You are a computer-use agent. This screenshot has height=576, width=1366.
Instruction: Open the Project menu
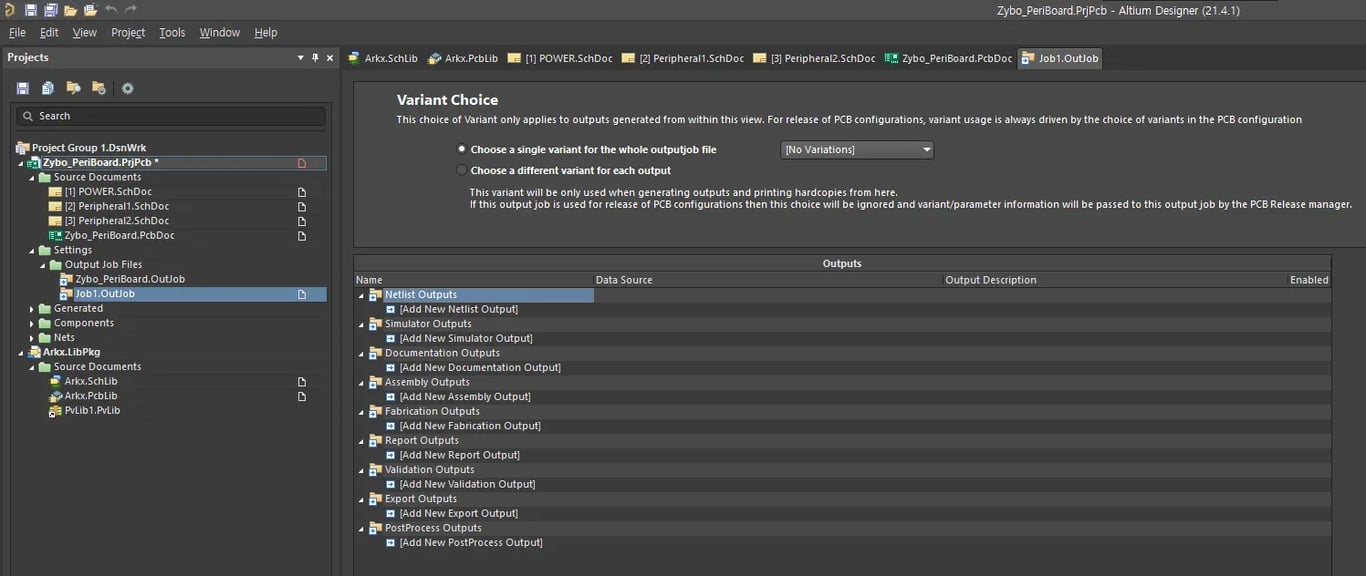coord(128,32)
